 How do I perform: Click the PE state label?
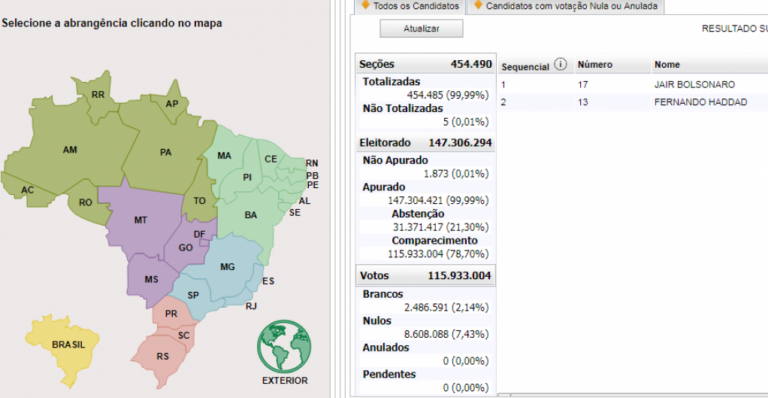[x=312, y=185]
